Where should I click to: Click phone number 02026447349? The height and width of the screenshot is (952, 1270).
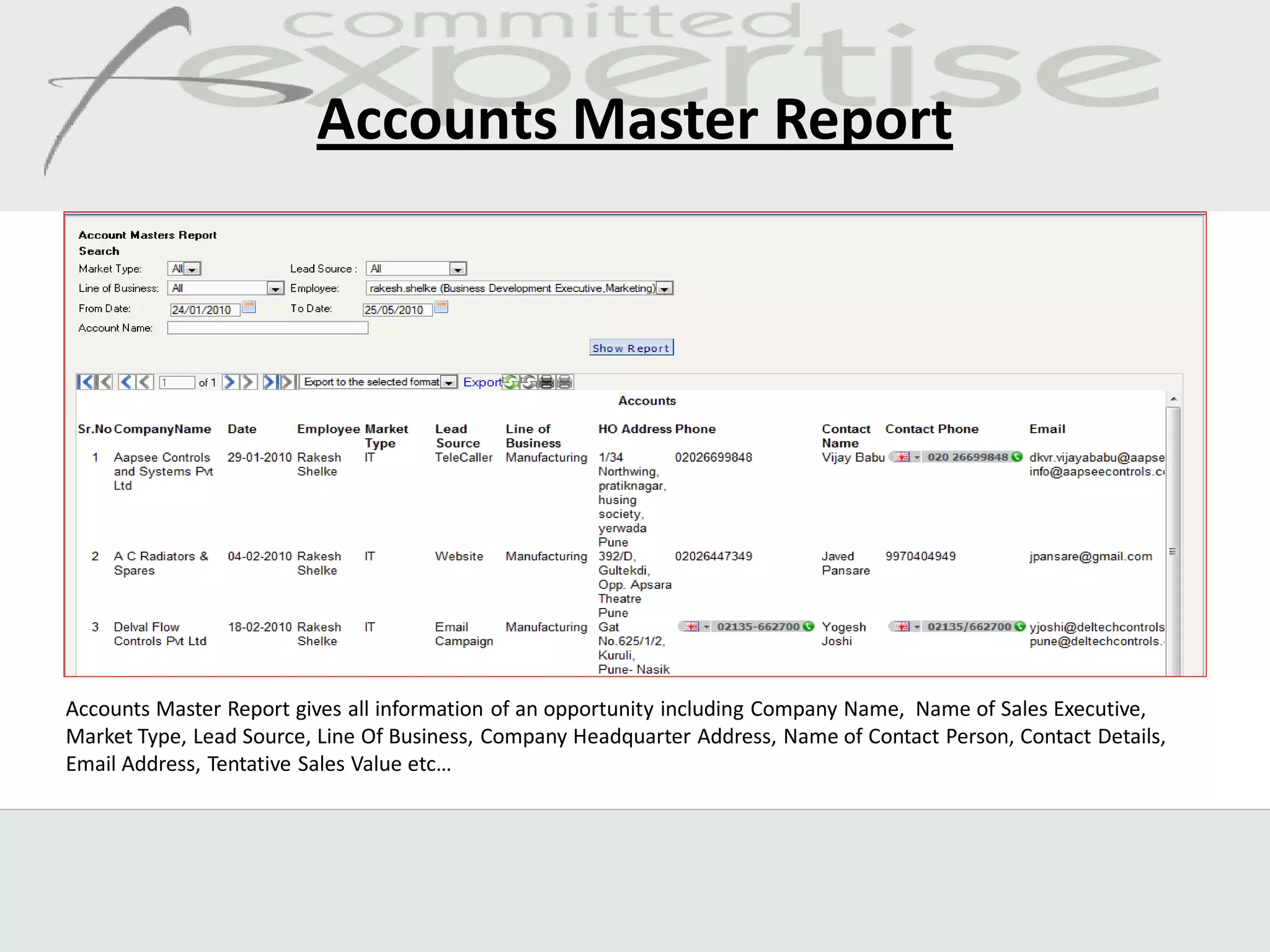713,557
